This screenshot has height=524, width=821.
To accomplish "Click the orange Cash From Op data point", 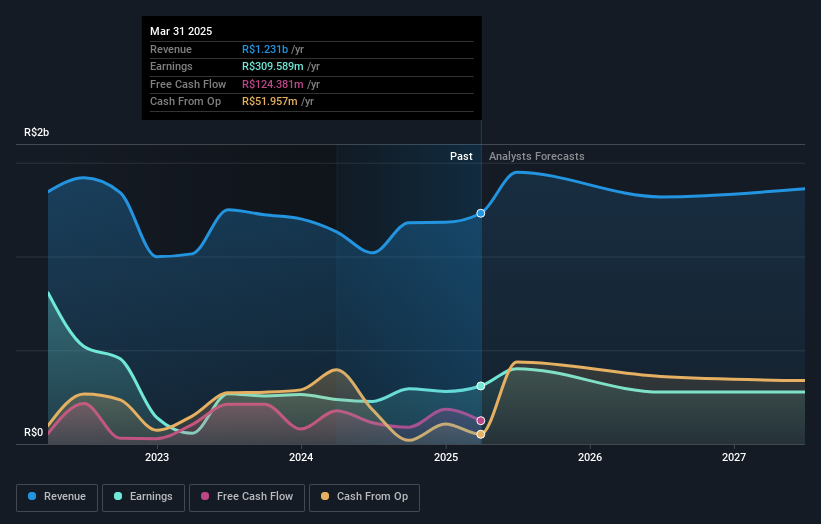I will (481, 434).
